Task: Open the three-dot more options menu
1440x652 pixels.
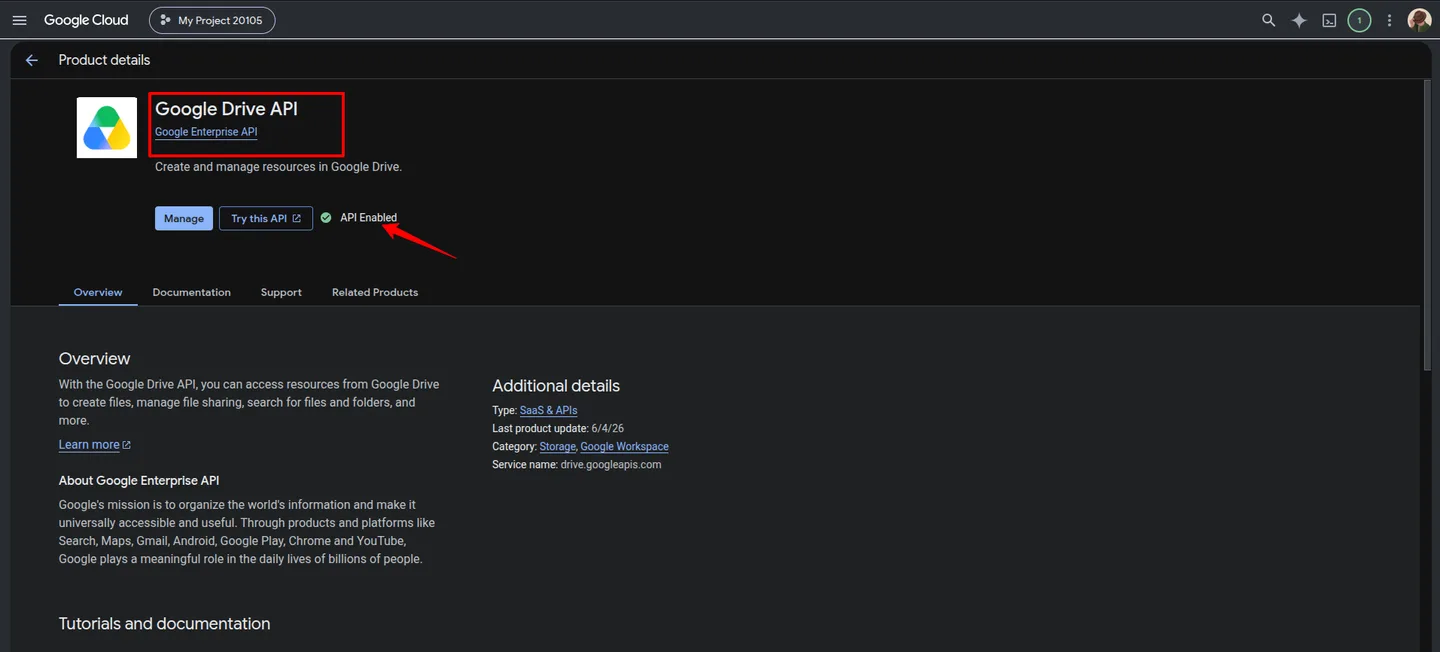Action: tap(1389, 20)
